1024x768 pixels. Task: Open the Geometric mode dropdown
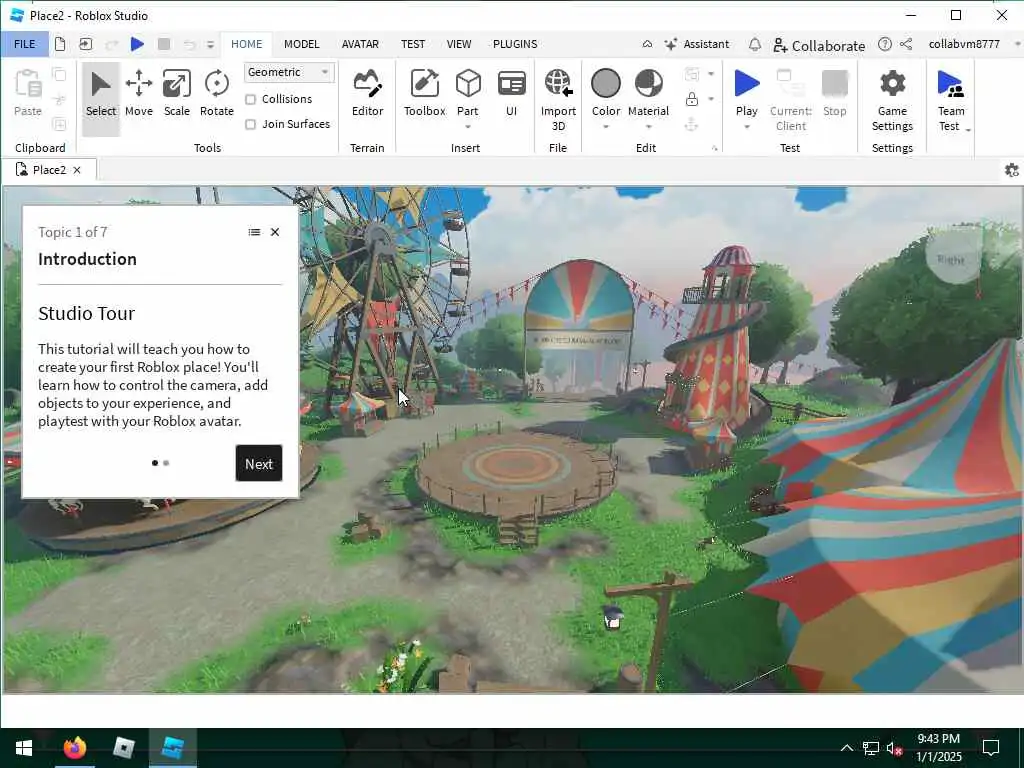tap(289, 72)
